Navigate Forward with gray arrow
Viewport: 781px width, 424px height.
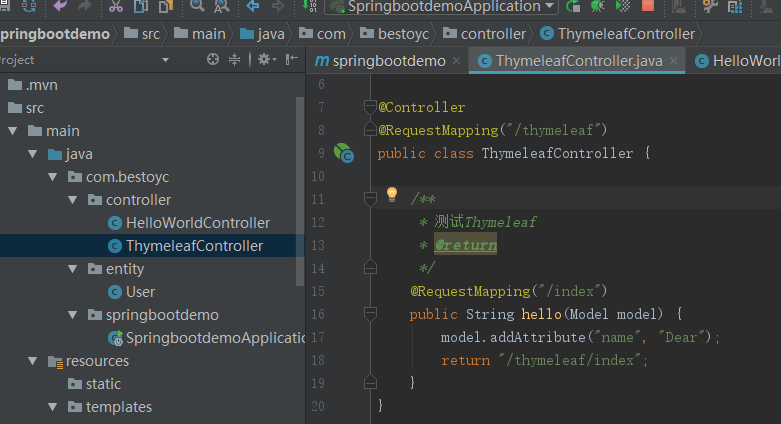pos(277,5)
